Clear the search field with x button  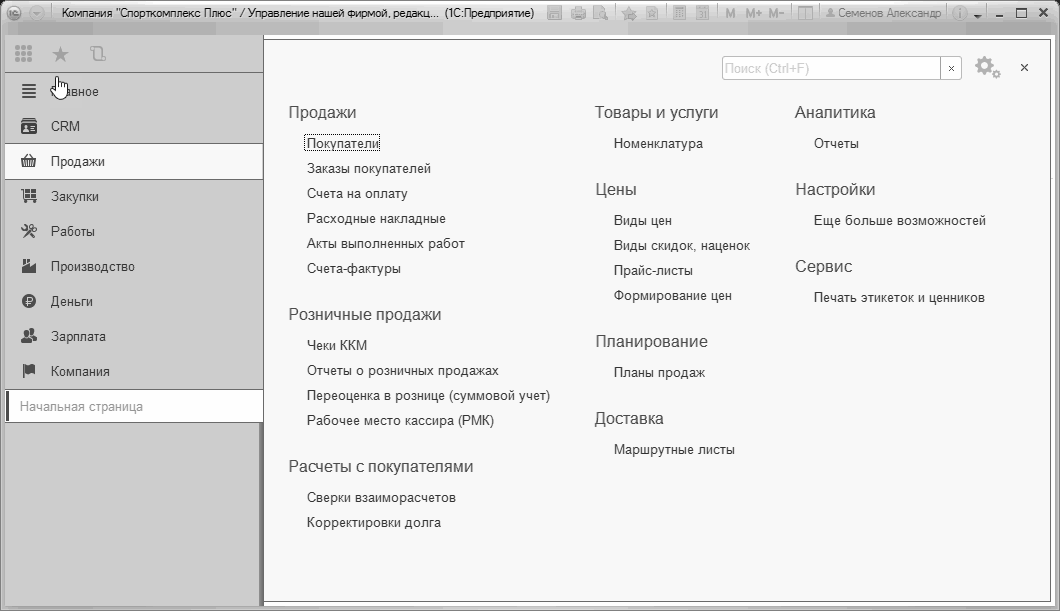click(x=951, y=68)
